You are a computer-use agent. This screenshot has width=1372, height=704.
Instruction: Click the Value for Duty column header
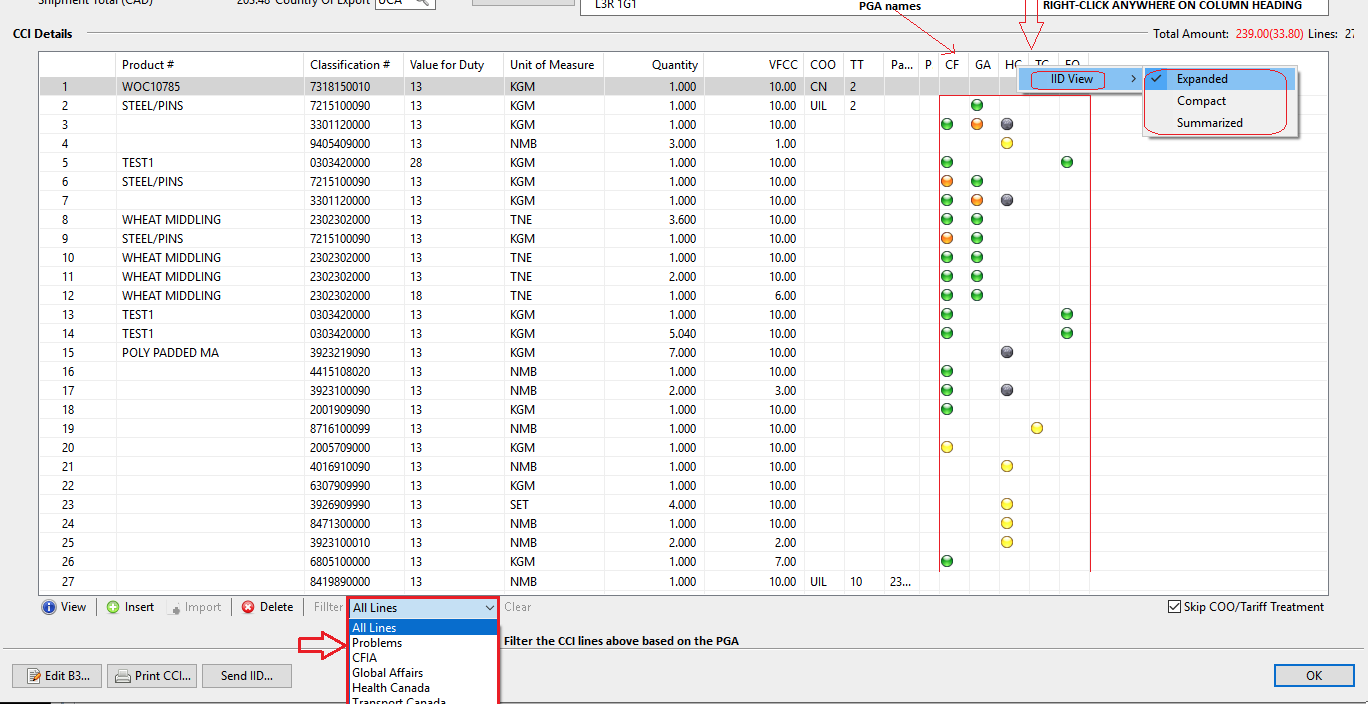pyautogui.click(x=455, y=65)
